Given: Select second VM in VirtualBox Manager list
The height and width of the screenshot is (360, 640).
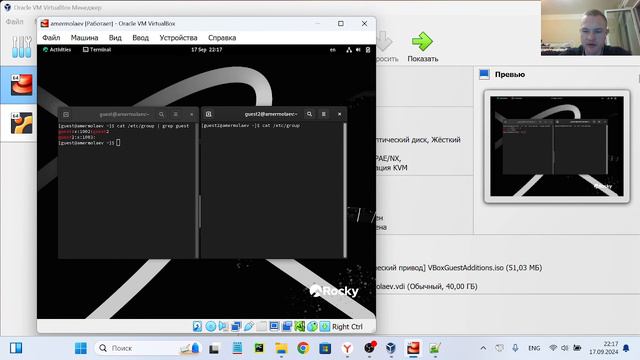Looking at the screenshot, I should (x=19, y=123).
